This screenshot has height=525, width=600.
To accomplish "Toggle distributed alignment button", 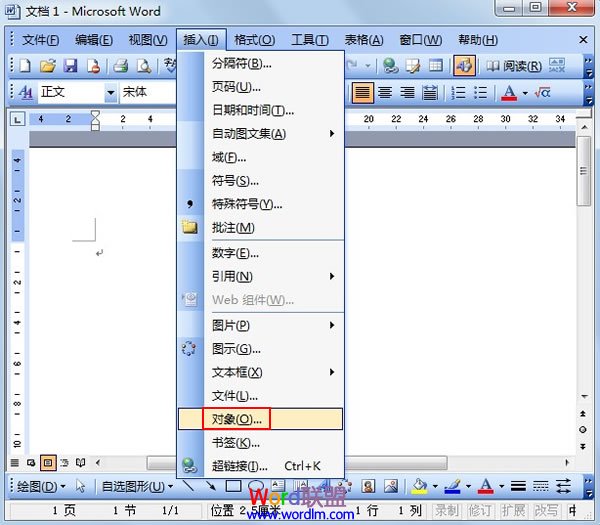I will [430, 92].
